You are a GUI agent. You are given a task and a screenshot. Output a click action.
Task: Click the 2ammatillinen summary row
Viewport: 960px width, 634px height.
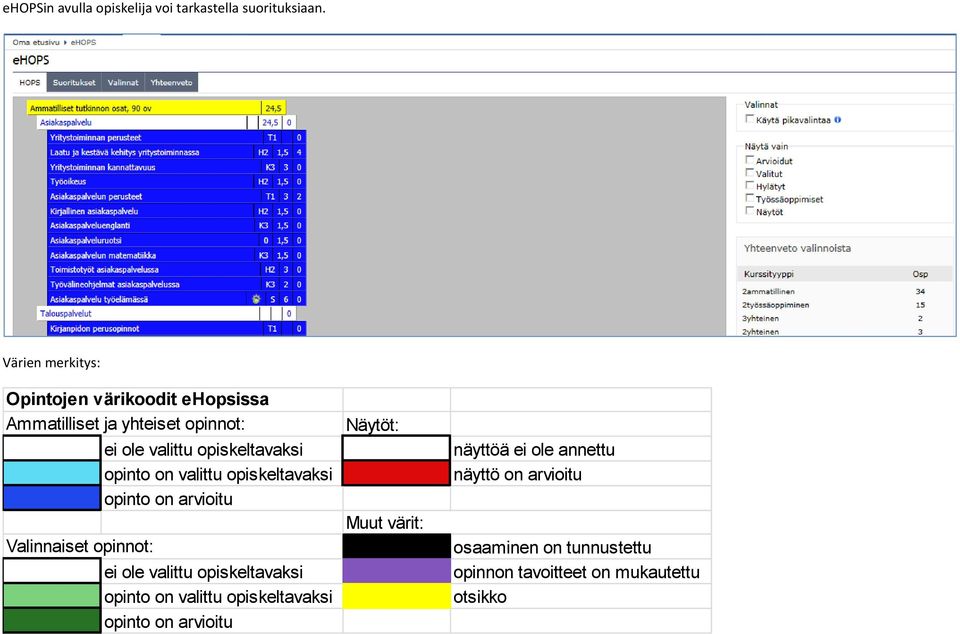tap(847, 292)
